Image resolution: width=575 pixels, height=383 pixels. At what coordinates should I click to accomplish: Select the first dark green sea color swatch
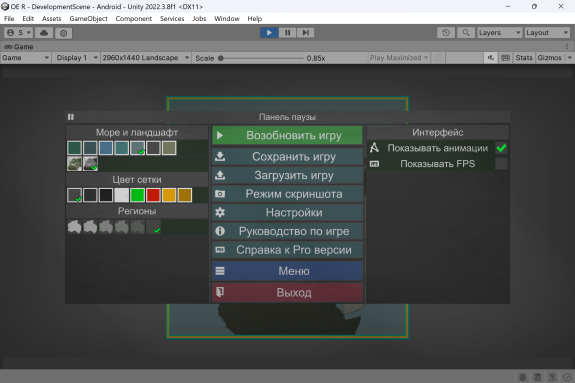74,148
